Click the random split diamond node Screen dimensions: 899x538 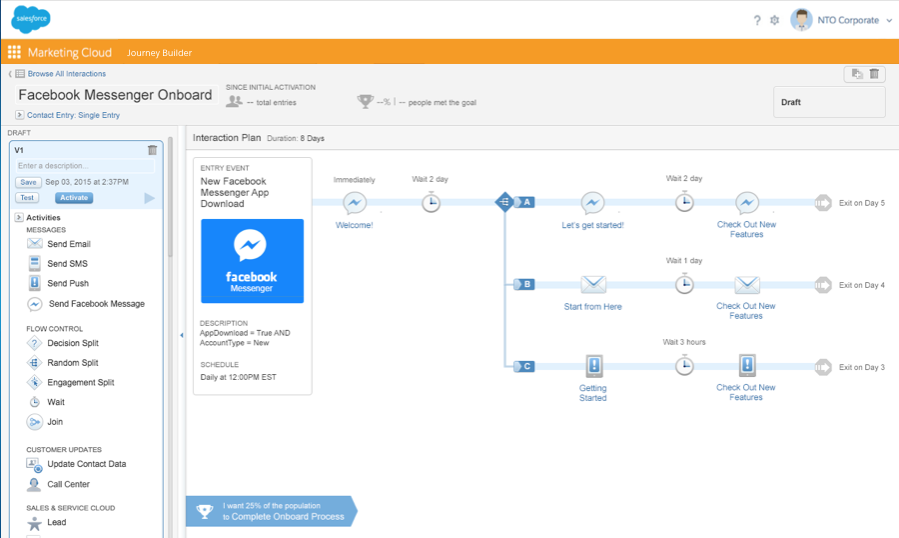click(504, 202)
